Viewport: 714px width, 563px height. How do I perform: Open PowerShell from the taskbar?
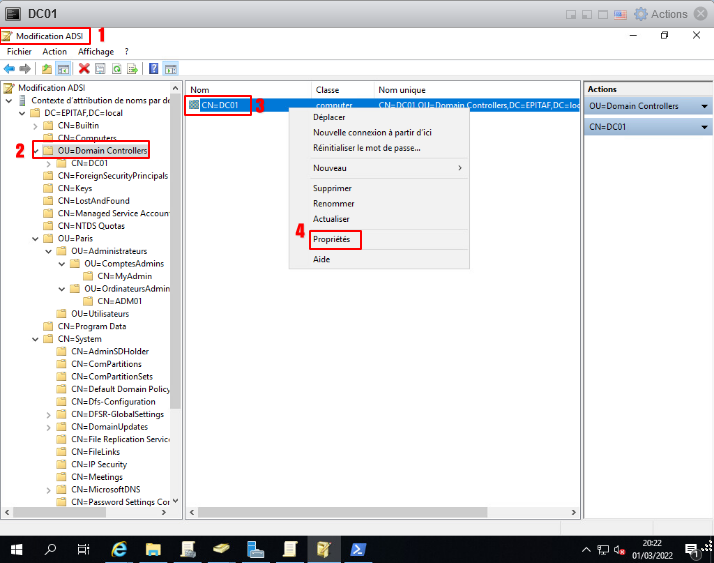tap(357, 549)
